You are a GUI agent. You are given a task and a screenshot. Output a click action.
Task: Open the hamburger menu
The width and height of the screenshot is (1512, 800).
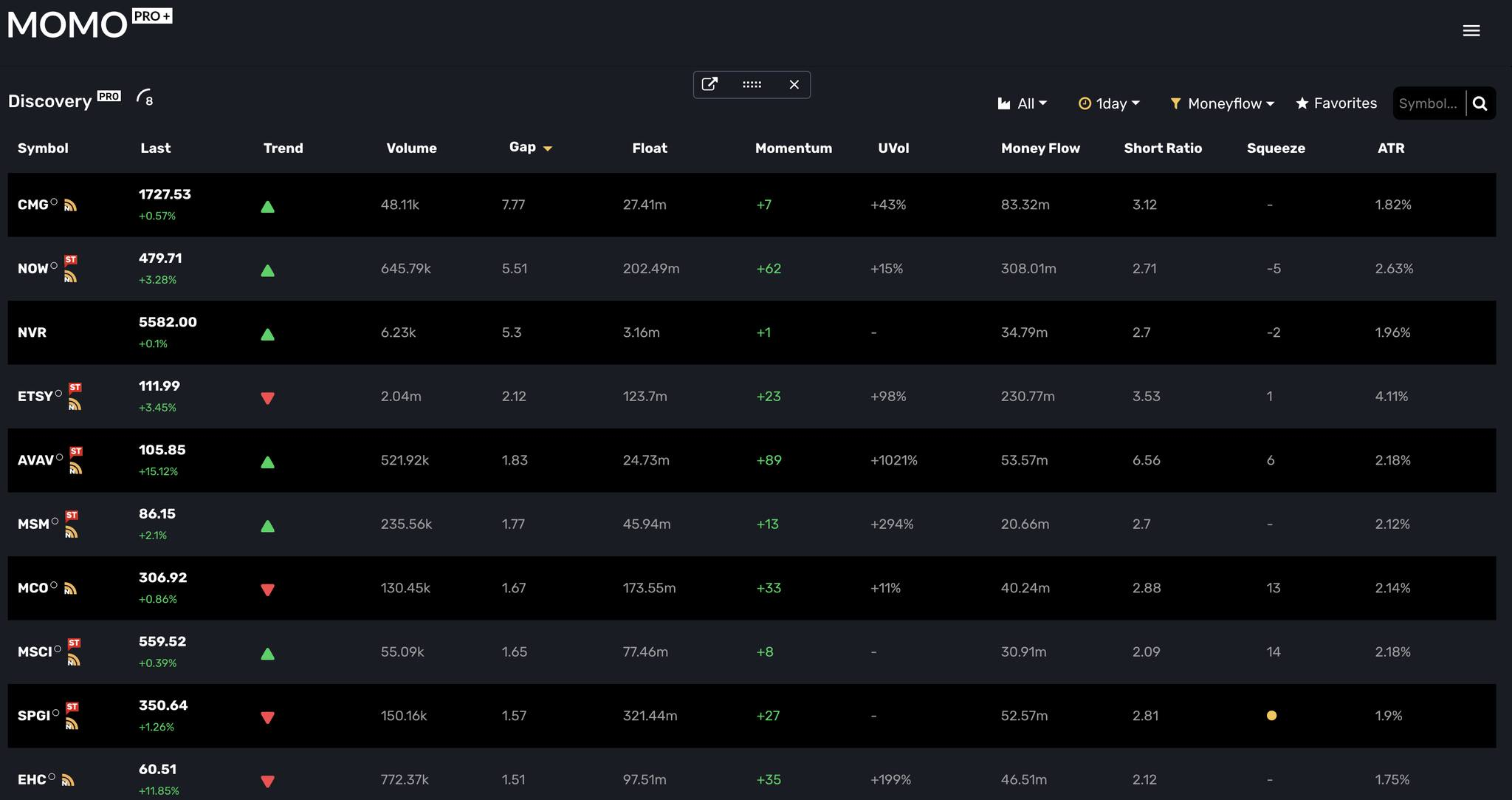pyautogui.click(x=1471, y=30)
